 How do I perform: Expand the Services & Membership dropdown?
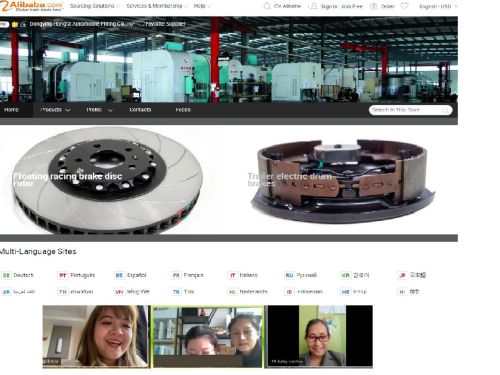(x=157, y=6)
